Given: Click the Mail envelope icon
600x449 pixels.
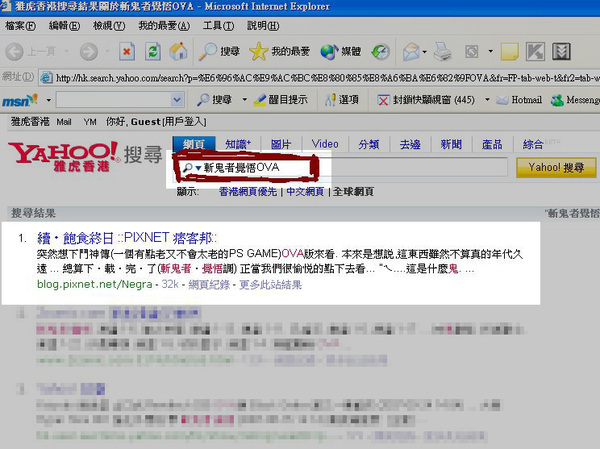Looking at the screenshot, I should coord(411,52).
